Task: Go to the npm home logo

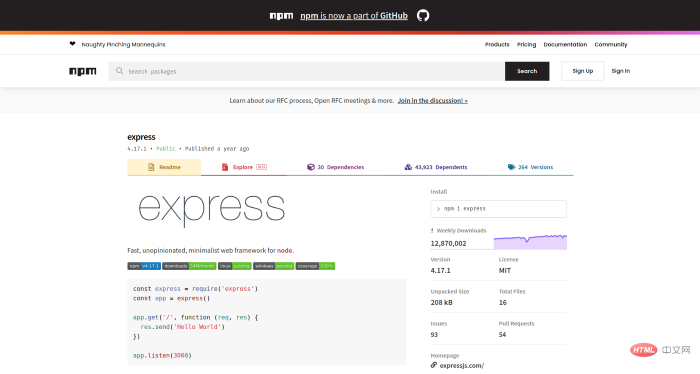Action: point(83,71)
